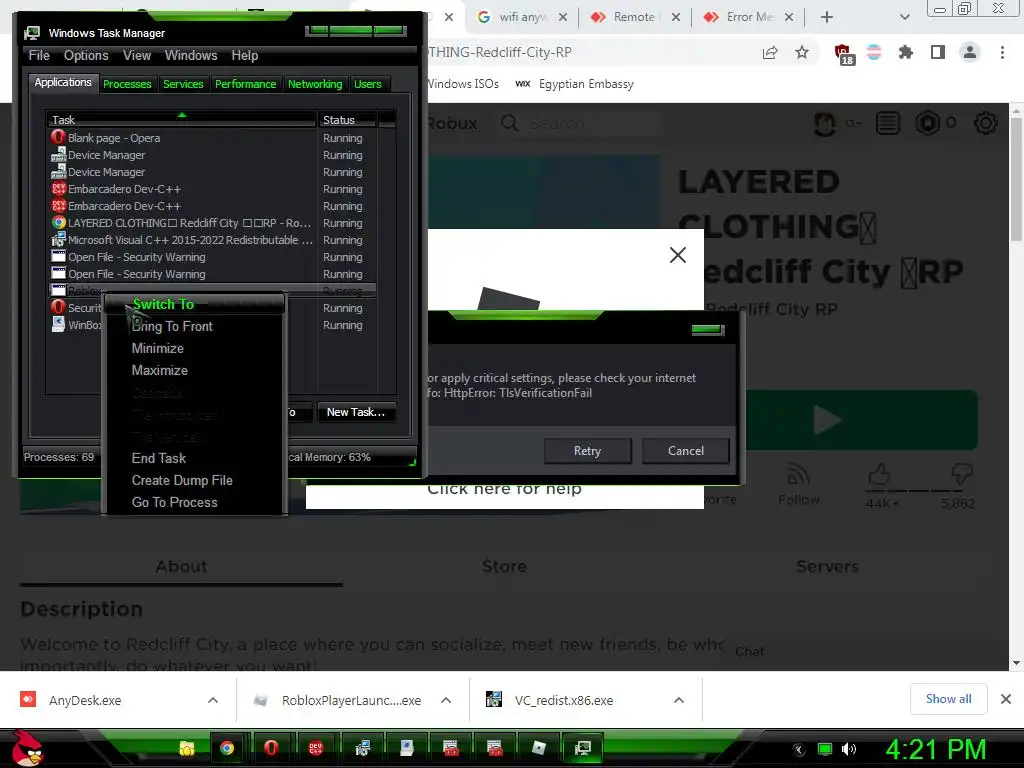Click Cancel in the error dialog
1024x768 pixels.
686,451
